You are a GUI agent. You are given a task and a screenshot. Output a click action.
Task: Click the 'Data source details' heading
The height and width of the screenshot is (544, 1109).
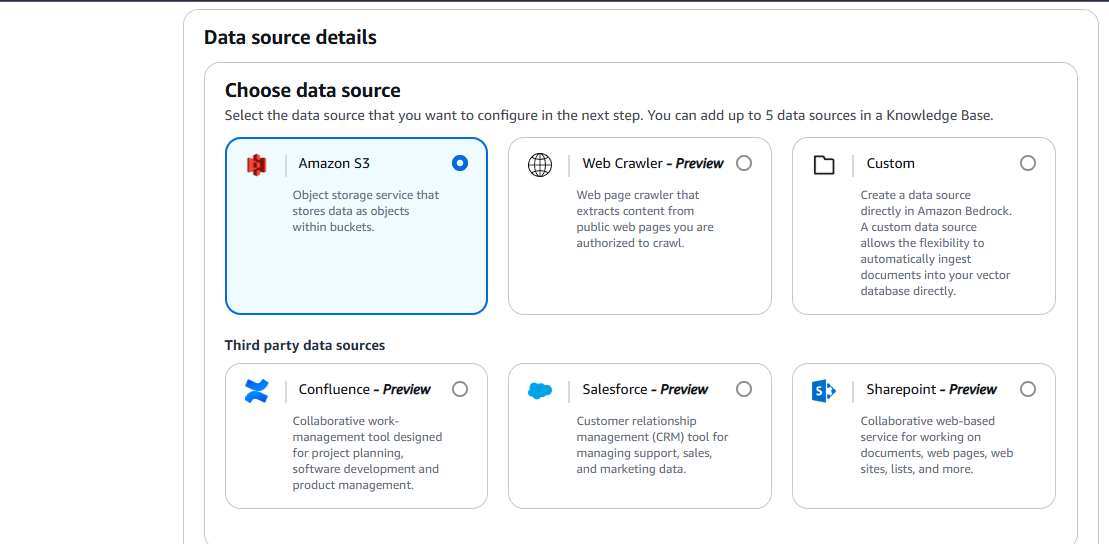tap(290, 37)
